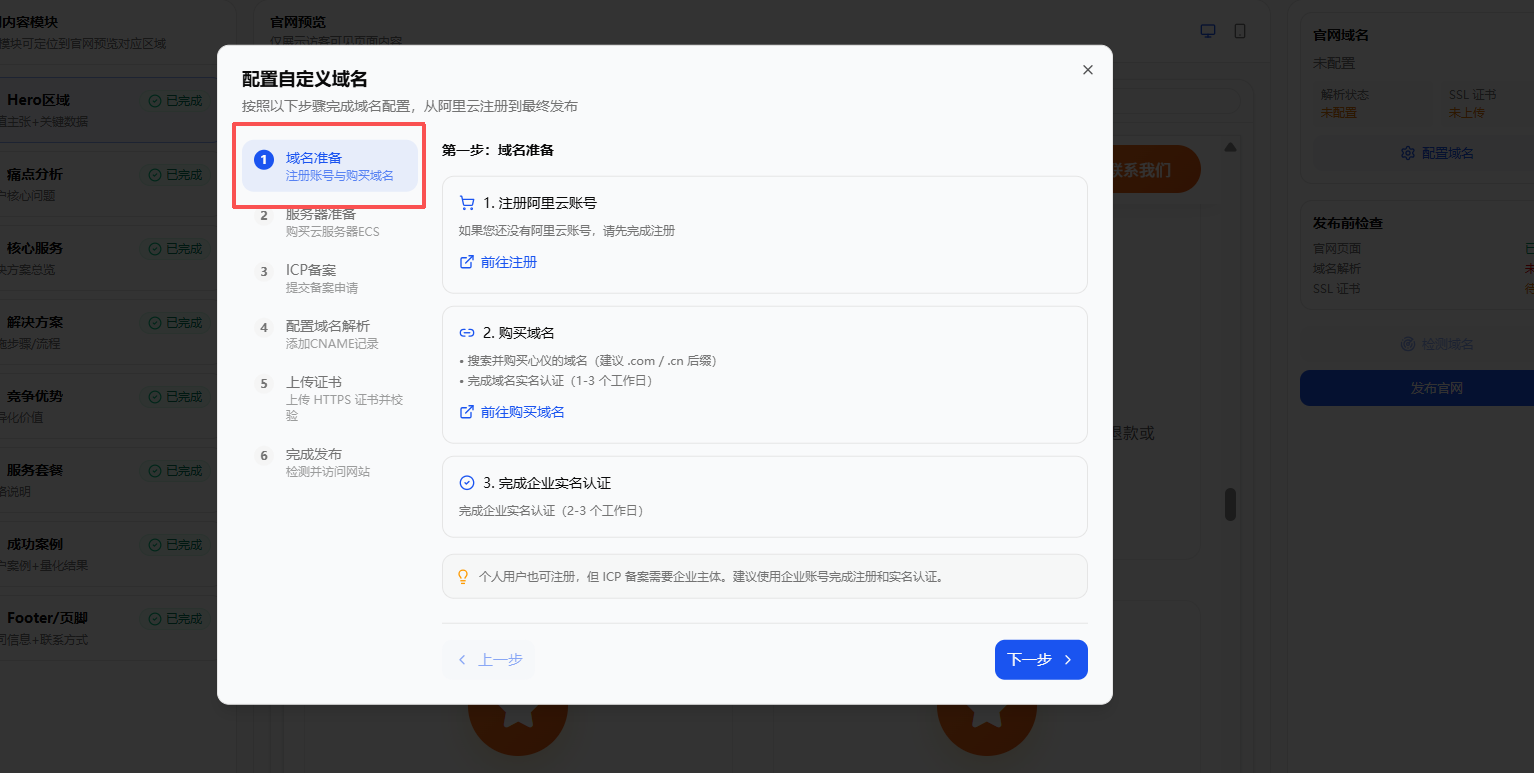This screenshot has width=1534, height=773.
Task: Click 发布前检查 heading in background panel
Action: (1348, 223)
